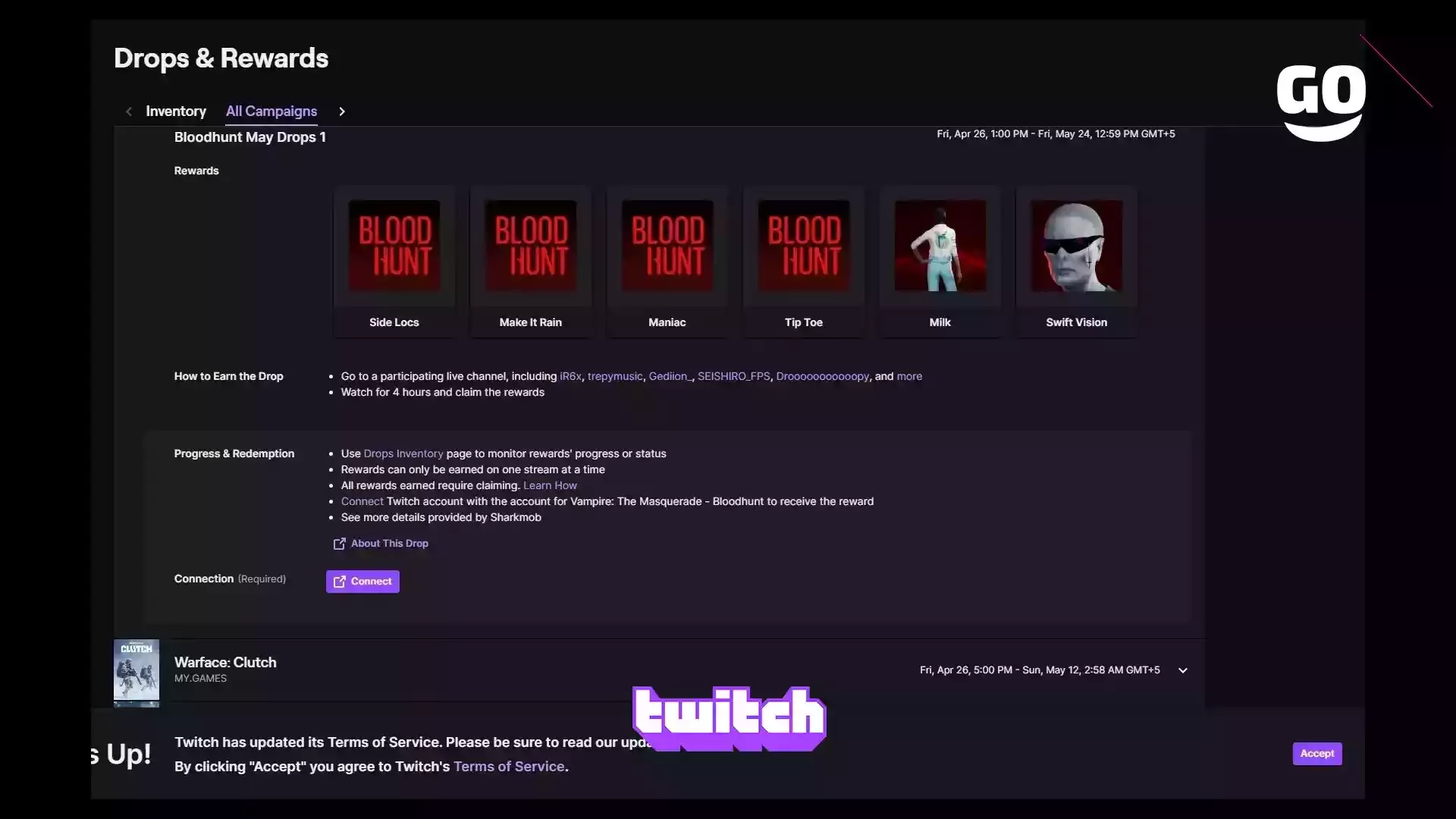This screenshot has height=819, width=1456.
Task: Open the Milk outfit reward image
Action: tap(940, 246)
